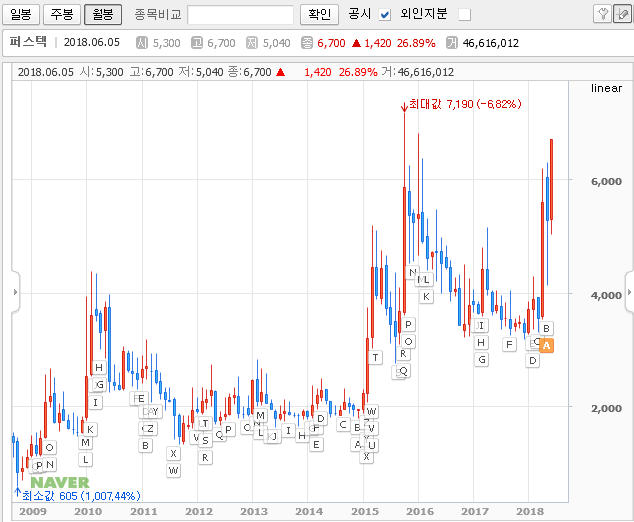634x522 pixels.
Task: Click the gray high-price icon before 6,700
Action: click(x=195, y=43)
